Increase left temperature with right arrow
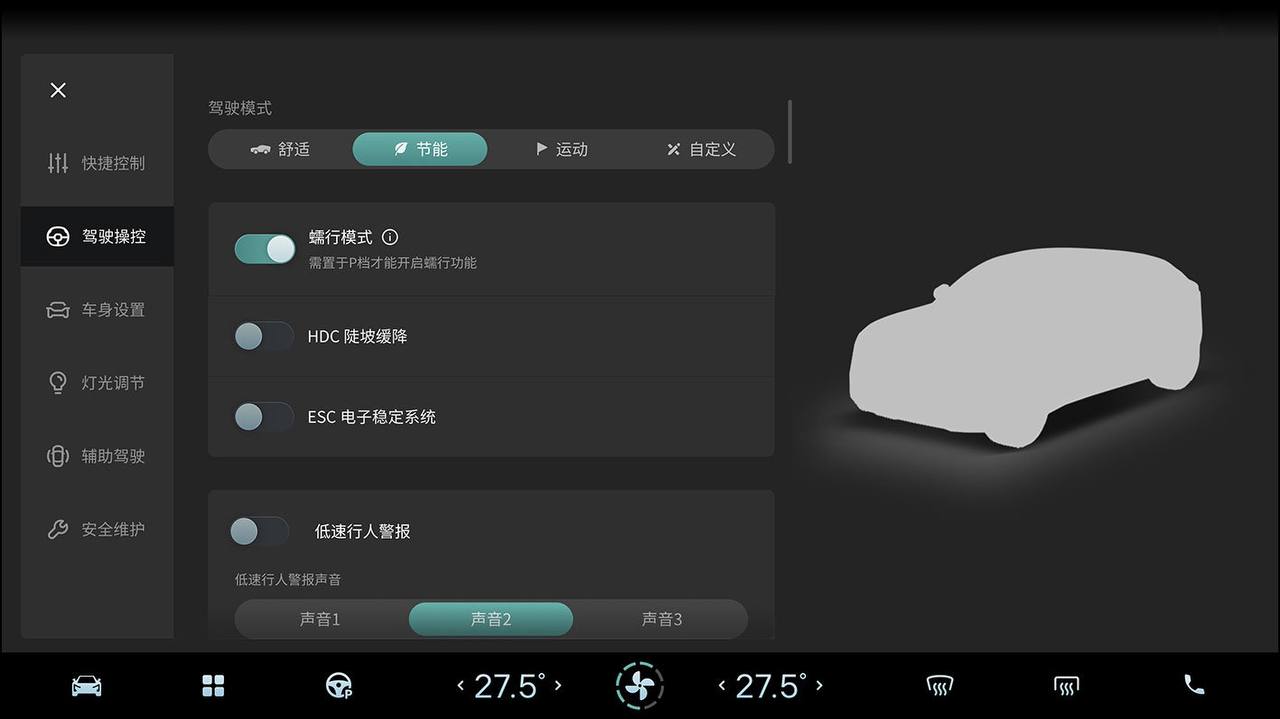Image resolution: width=1280 pixels, height=719 pixels. (558, 686)
